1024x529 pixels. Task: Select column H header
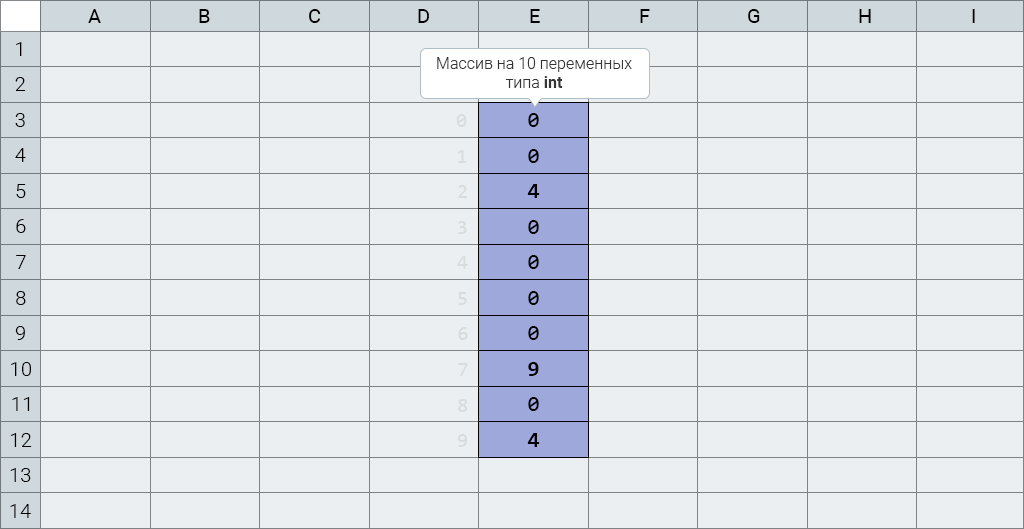click(x=862, y=16)
